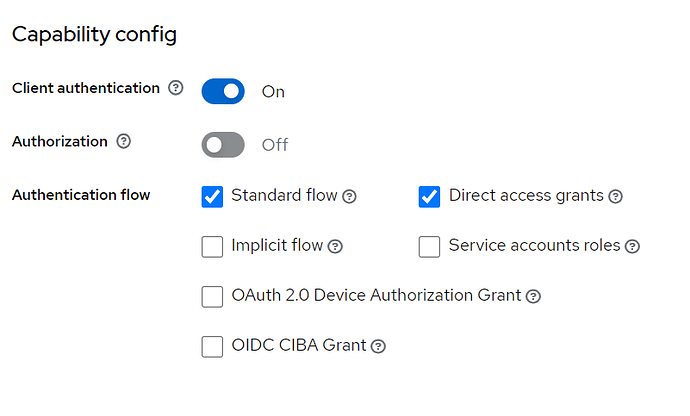Click the Authentication flow label

pyautogui.click(x=81, y=195)
